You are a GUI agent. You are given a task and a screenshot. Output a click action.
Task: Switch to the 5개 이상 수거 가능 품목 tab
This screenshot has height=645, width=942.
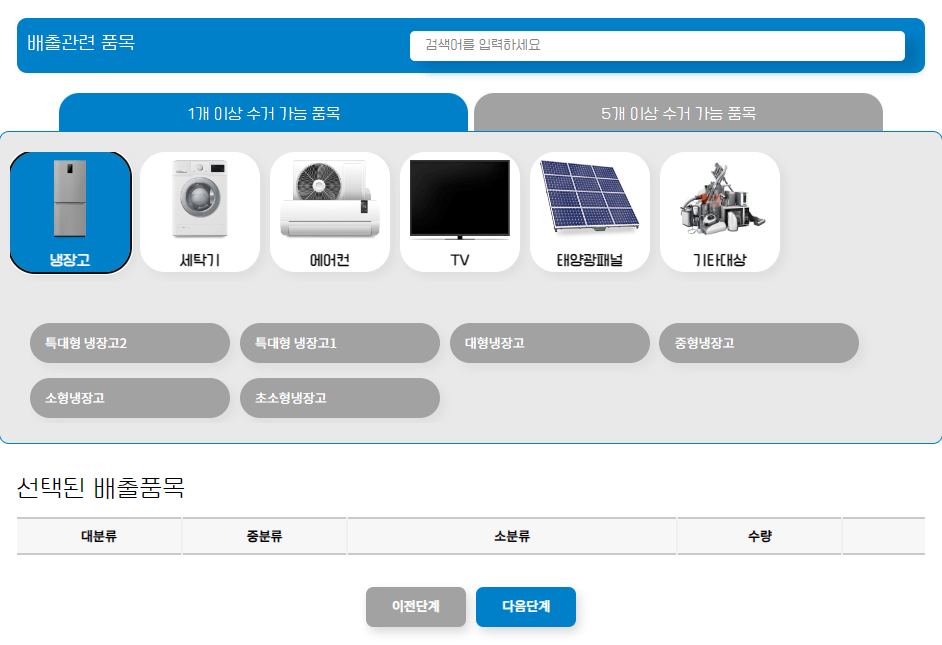point(678,113)
